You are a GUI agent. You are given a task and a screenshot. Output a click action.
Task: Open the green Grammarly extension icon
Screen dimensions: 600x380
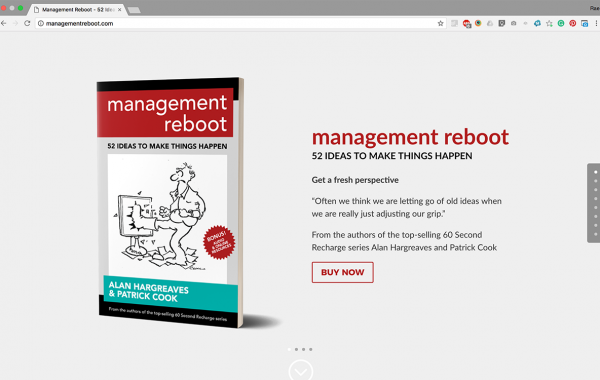(x=561, y=23)
